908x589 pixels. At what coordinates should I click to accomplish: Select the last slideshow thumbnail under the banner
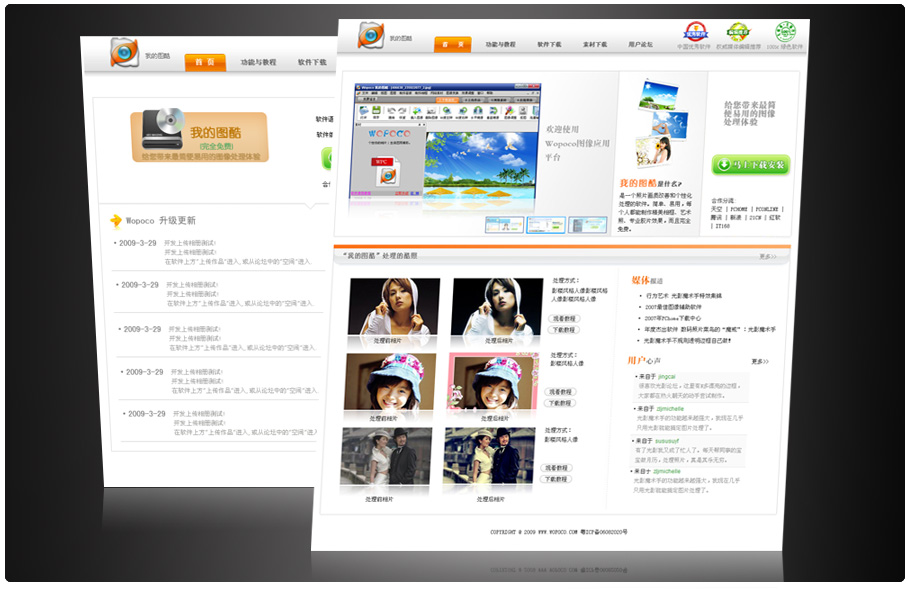click(588, 225)
